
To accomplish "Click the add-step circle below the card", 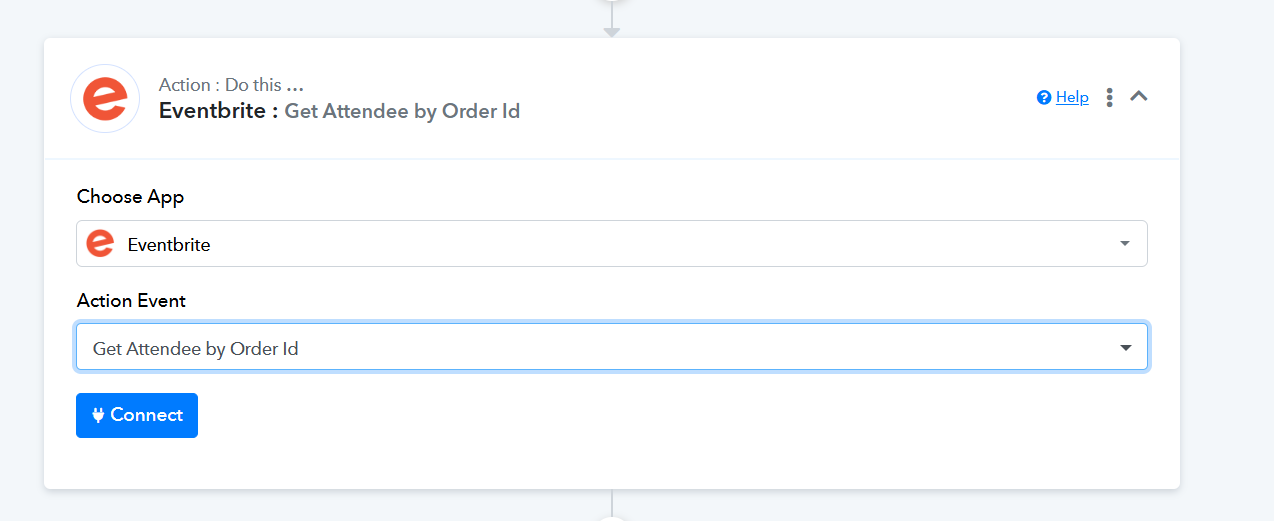I will (x=612, y=517).
